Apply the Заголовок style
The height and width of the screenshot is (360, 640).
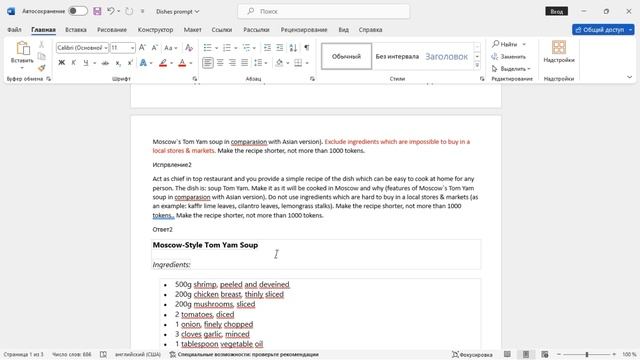click(x=447, y=56)
